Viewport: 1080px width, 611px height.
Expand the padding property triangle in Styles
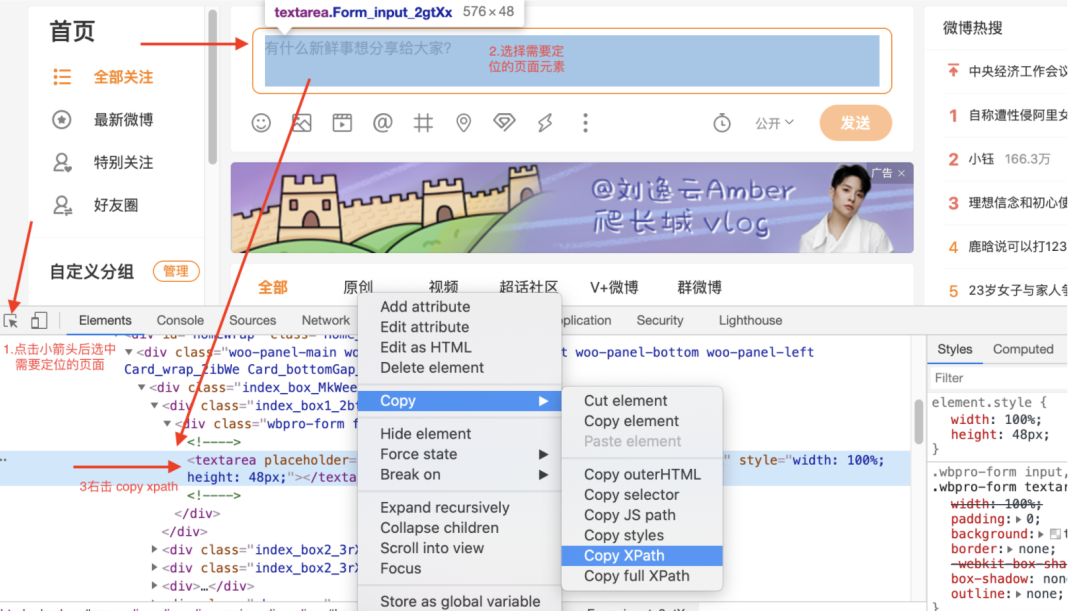click(x=1021, y=519)
